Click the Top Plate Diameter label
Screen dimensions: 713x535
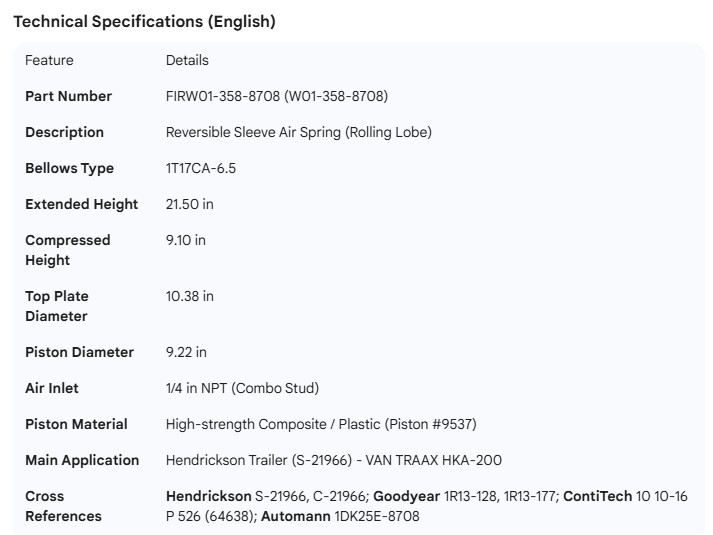point(57,306)
